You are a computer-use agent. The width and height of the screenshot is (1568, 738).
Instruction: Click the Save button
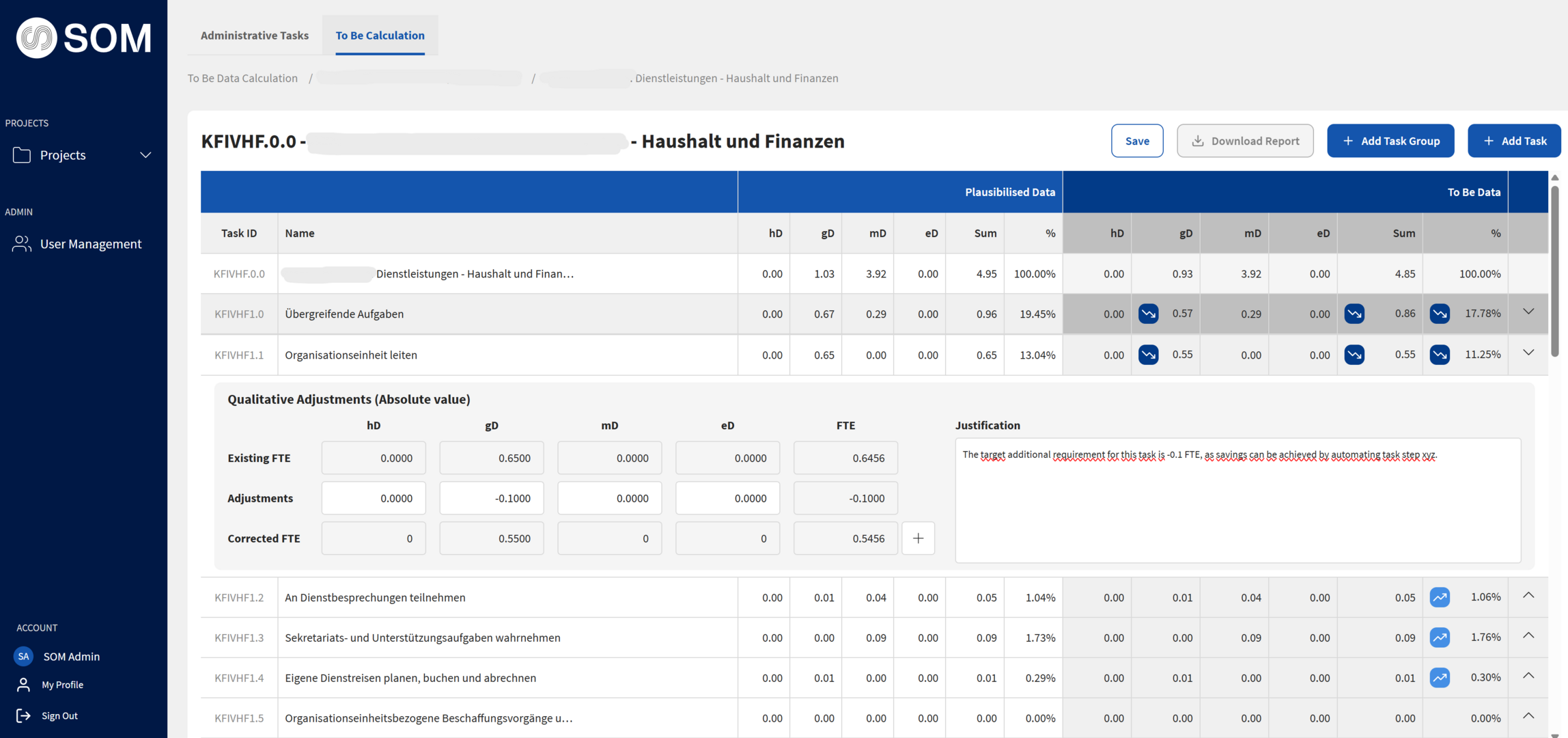coord(1136,141)
